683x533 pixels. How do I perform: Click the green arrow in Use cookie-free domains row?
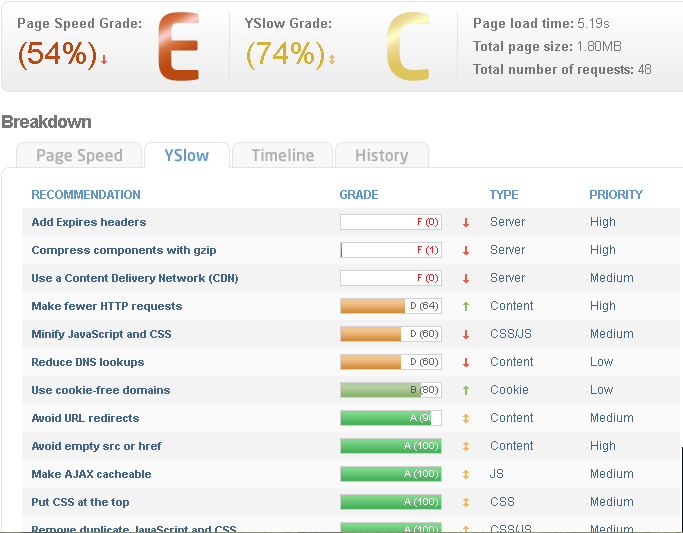[x=466, y=390]
